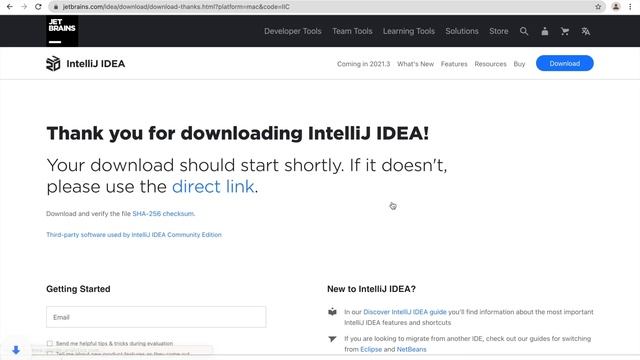640x360 pixels.
Task: Click the browser forward arrow
Action: [x=24, y=7]
